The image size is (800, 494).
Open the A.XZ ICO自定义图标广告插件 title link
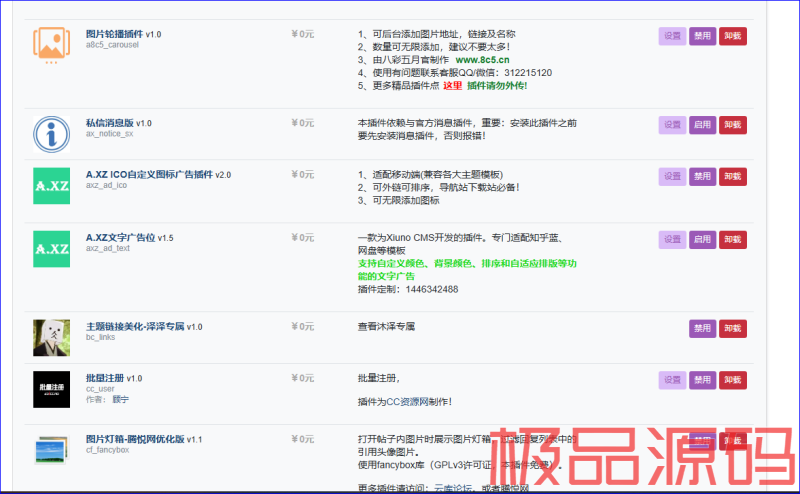coord(149,175)
